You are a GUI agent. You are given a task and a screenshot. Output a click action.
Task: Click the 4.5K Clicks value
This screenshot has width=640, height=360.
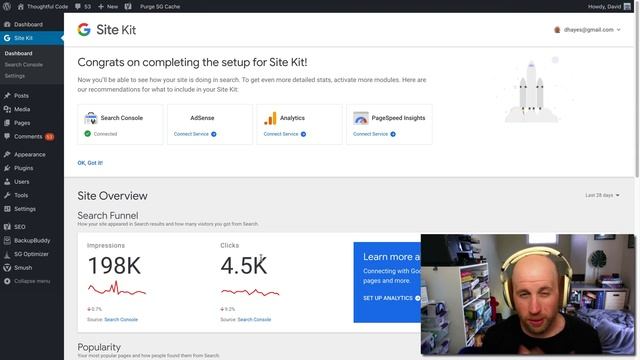(x=244, y=266)
